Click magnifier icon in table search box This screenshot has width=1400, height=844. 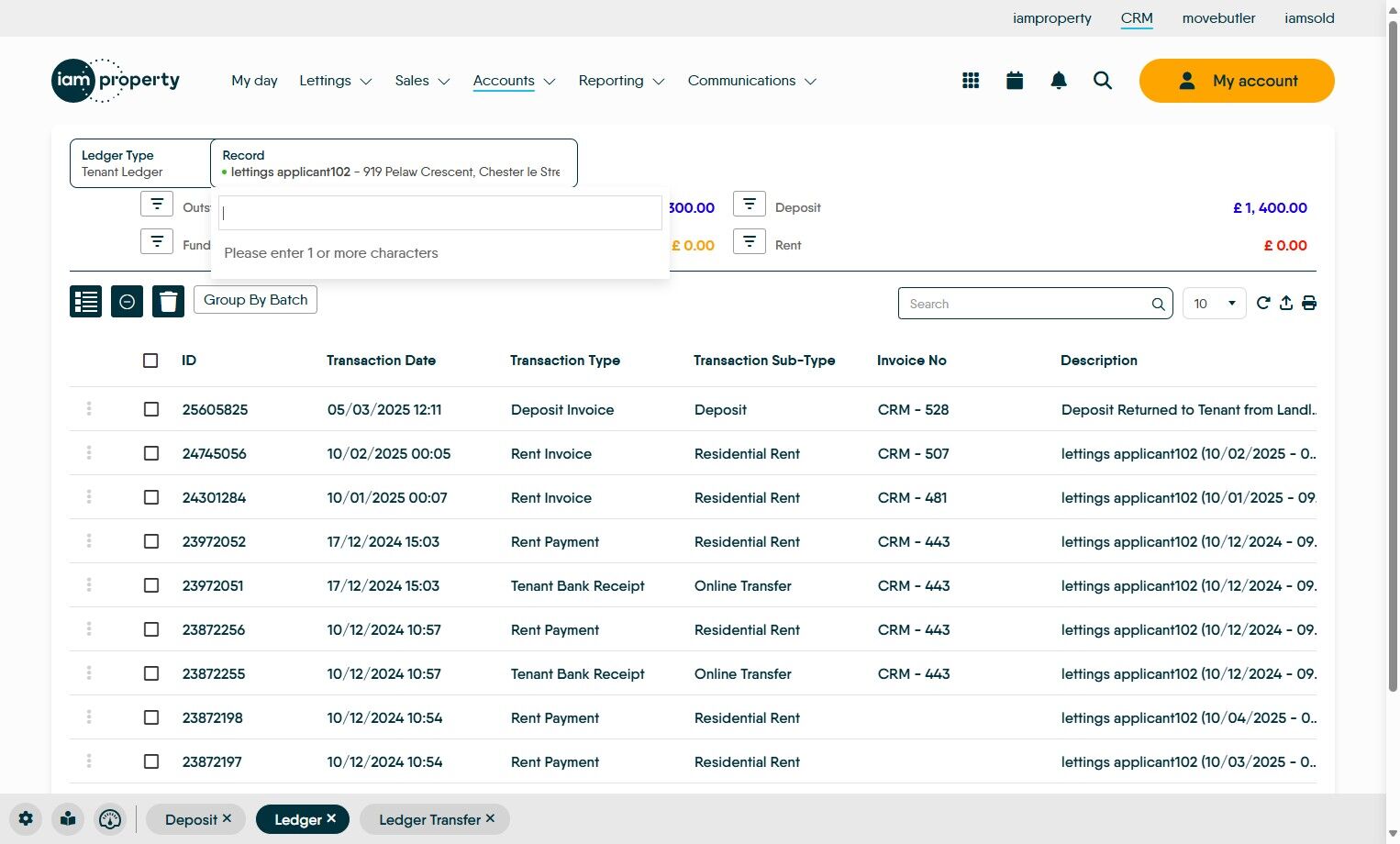point(1158,305)
